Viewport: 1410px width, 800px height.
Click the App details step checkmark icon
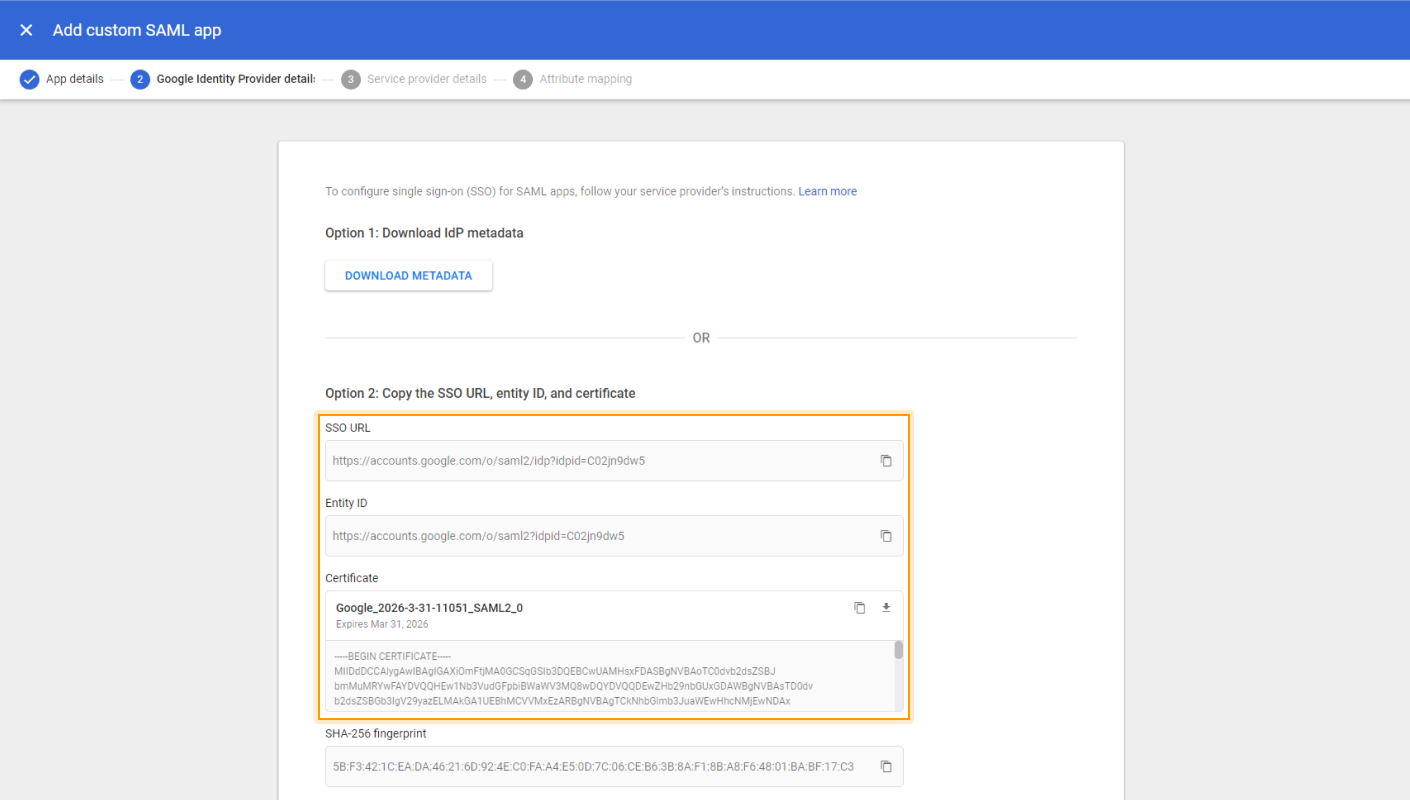pos(29,79)
